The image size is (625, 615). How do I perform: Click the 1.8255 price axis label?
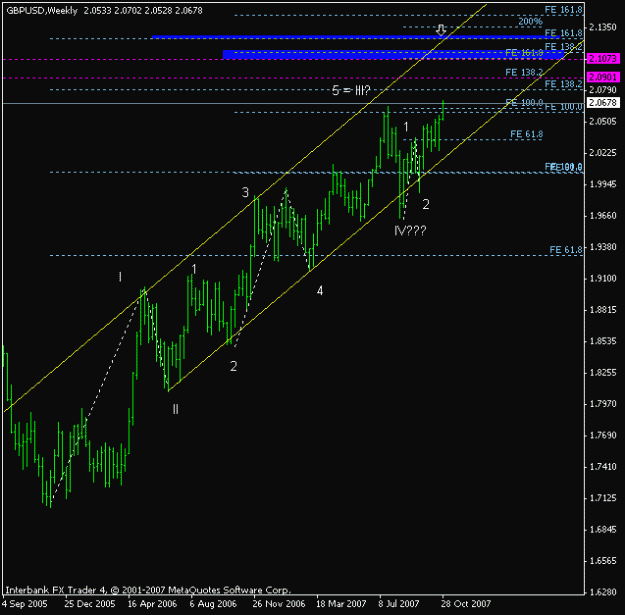coord(603,373)
